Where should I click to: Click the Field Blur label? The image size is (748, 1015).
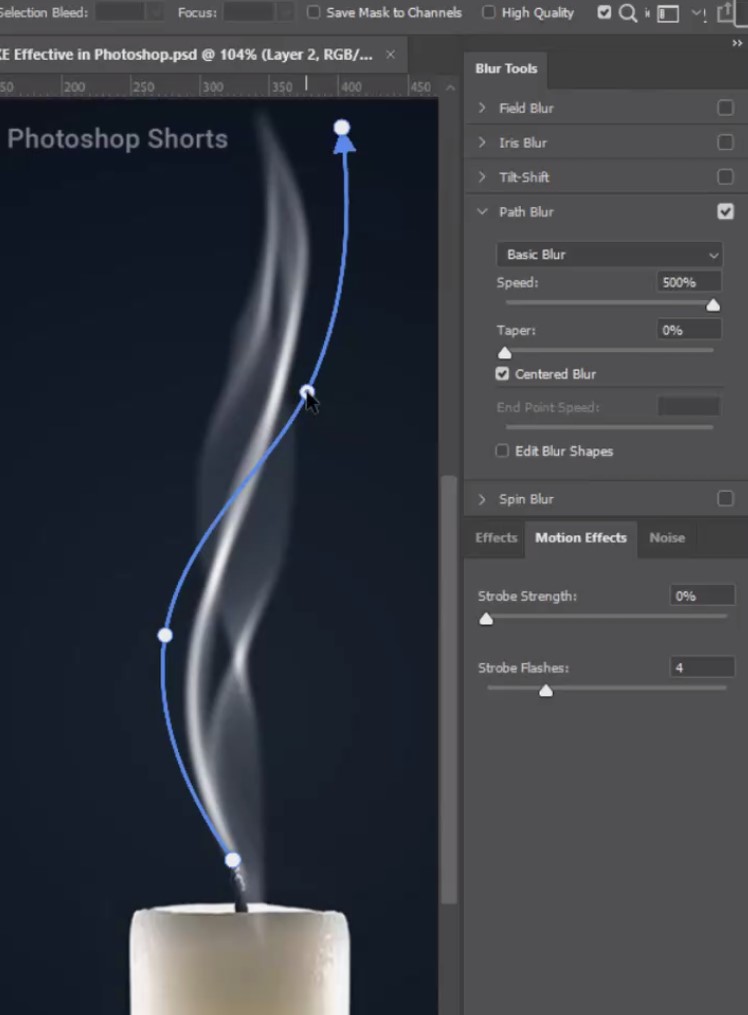coord(526,108)
